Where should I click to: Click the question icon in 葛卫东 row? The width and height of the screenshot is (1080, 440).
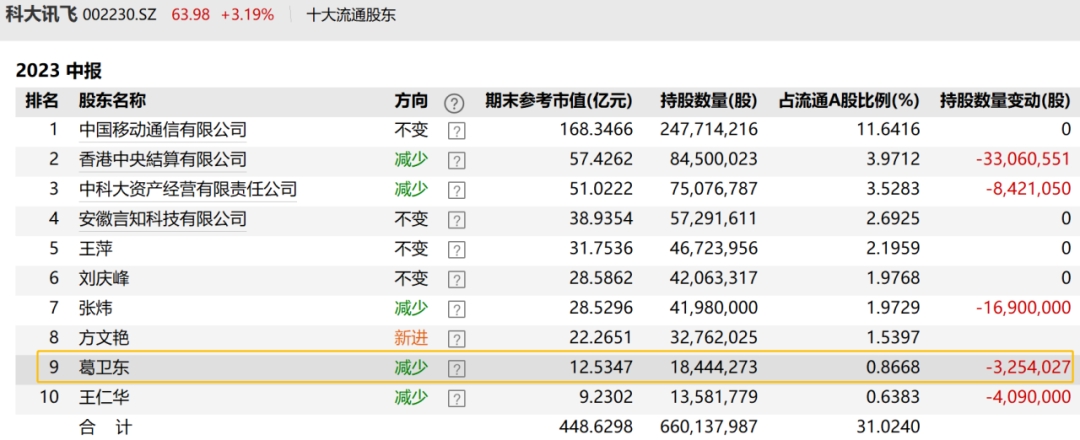pyautogui.click(x=456, y=368)
